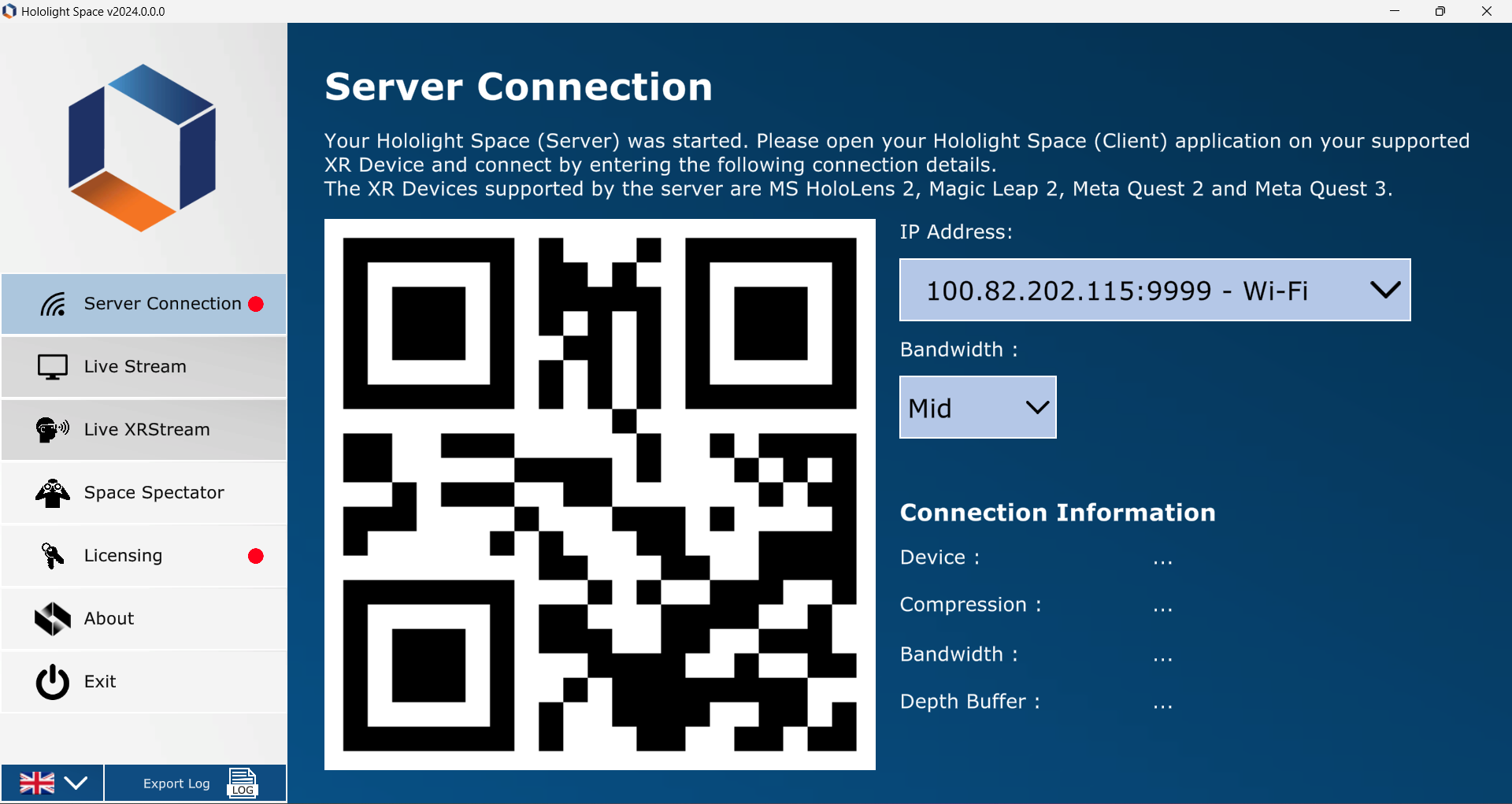Click the LOG file icon
Screen dimensions: 1512x804
point(243,784)
